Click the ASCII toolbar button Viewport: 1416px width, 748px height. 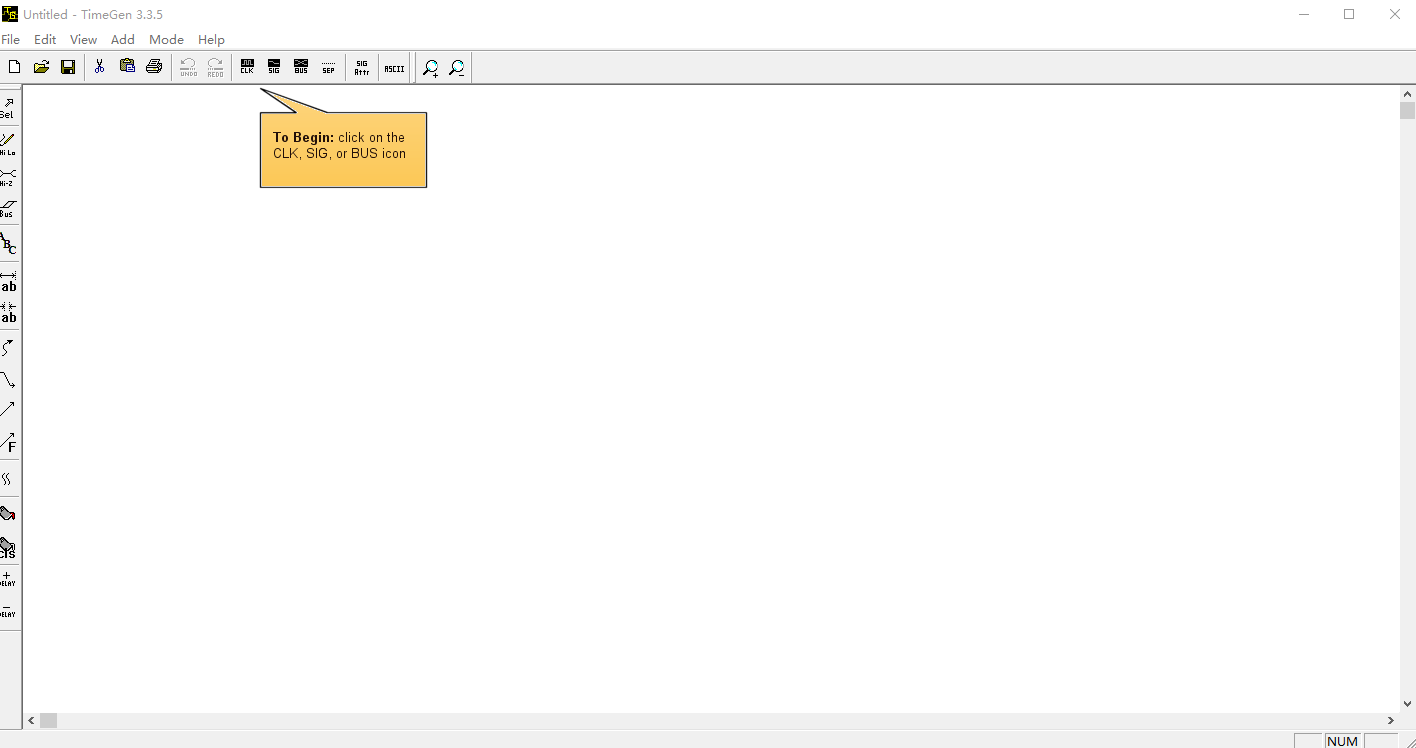point(395,67)
